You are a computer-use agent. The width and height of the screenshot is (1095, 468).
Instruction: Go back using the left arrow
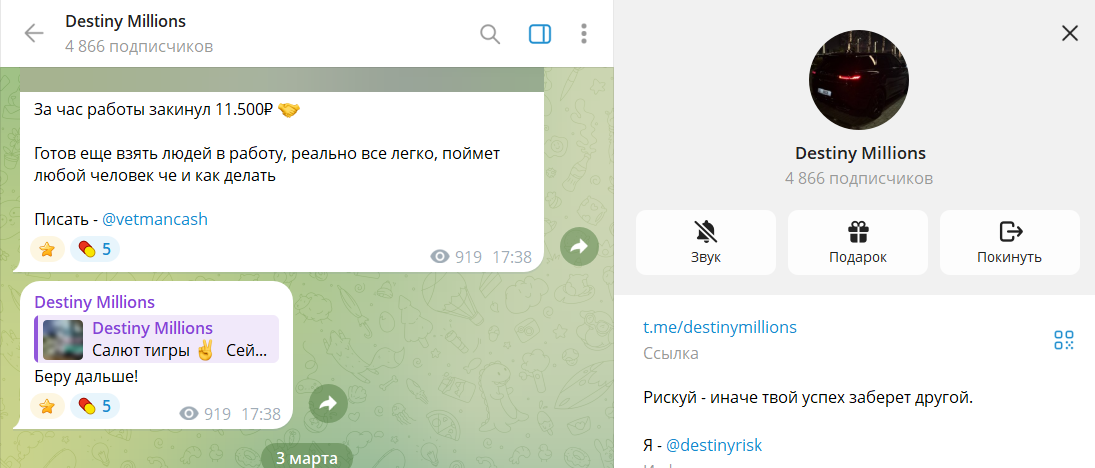coord(34,33)
